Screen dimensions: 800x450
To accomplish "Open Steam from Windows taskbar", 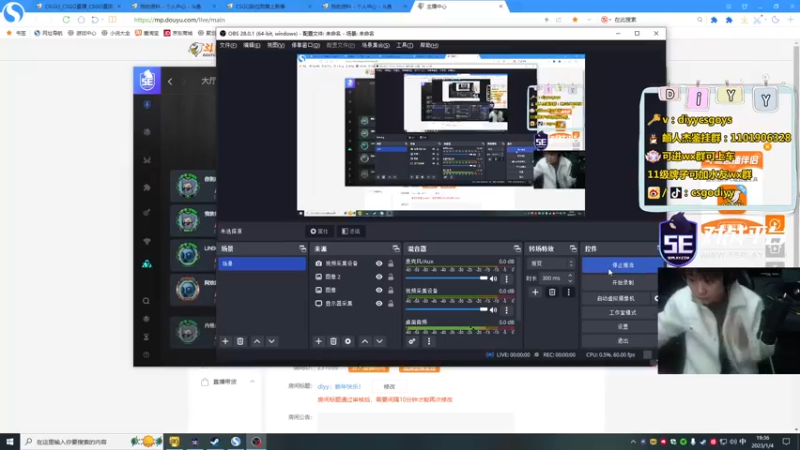I will 215,441.
